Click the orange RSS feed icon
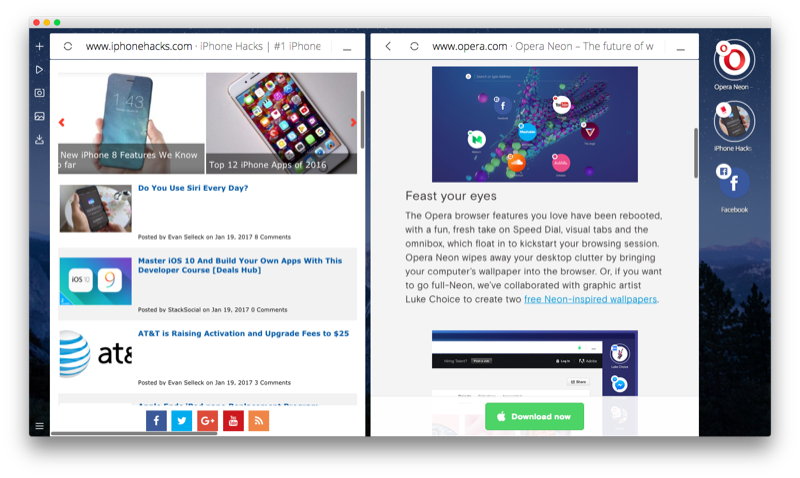Screen dimensions: 800x478 click(x=259, y=421)
